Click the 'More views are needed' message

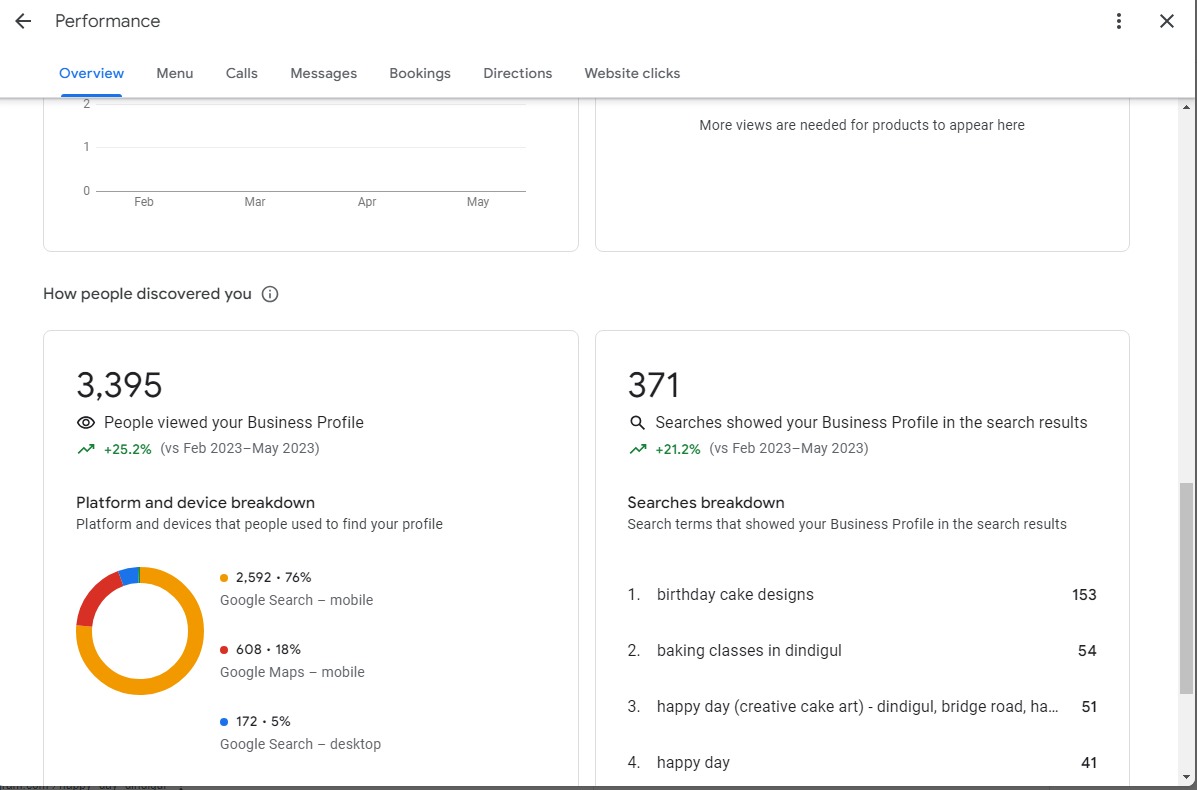[862, 125]
